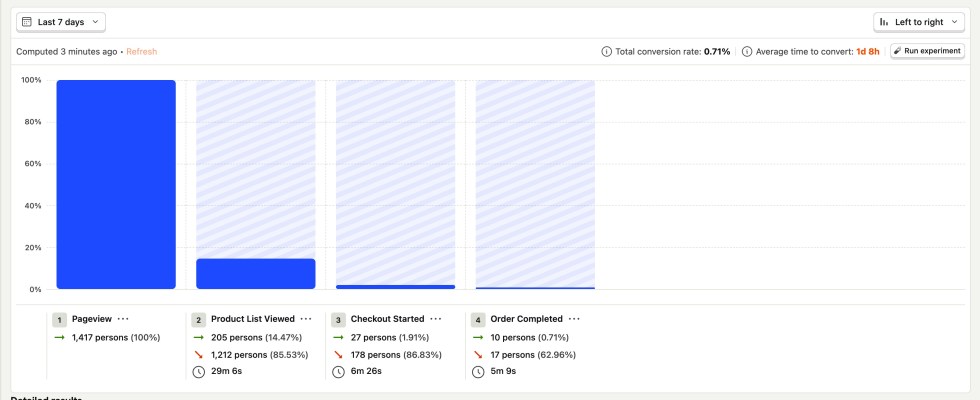
Task: Expand the Left to right layout dropdown
Action: [x=918, y=21]
